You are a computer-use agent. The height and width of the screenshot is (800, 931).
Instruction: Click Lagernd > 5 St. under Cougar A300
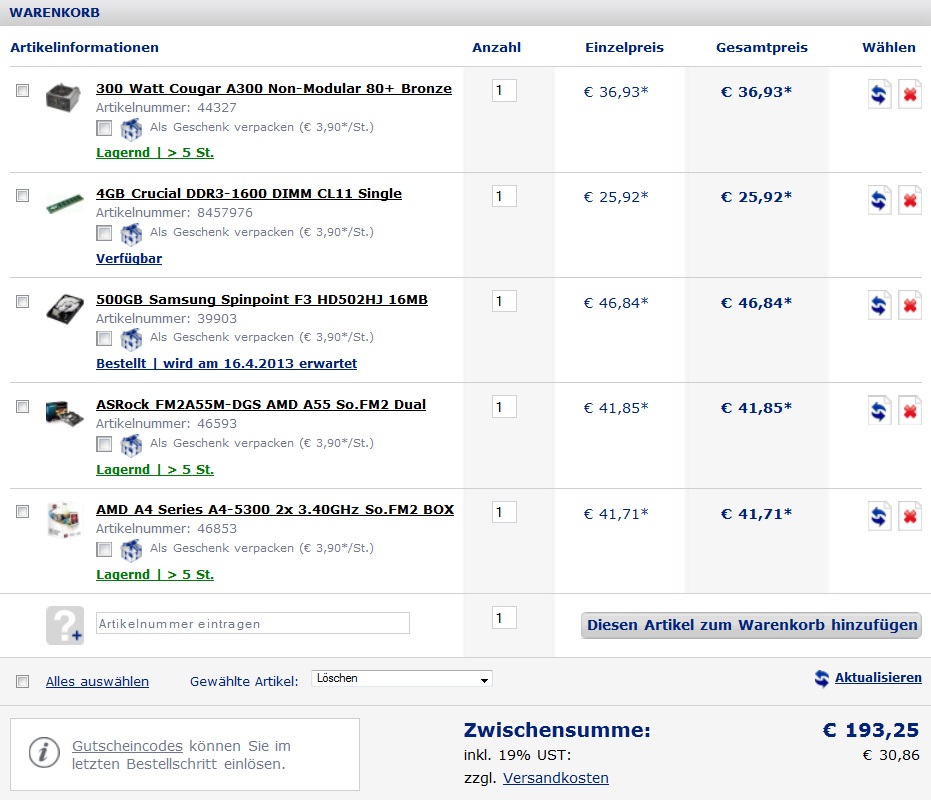click(x=155, y=153)
